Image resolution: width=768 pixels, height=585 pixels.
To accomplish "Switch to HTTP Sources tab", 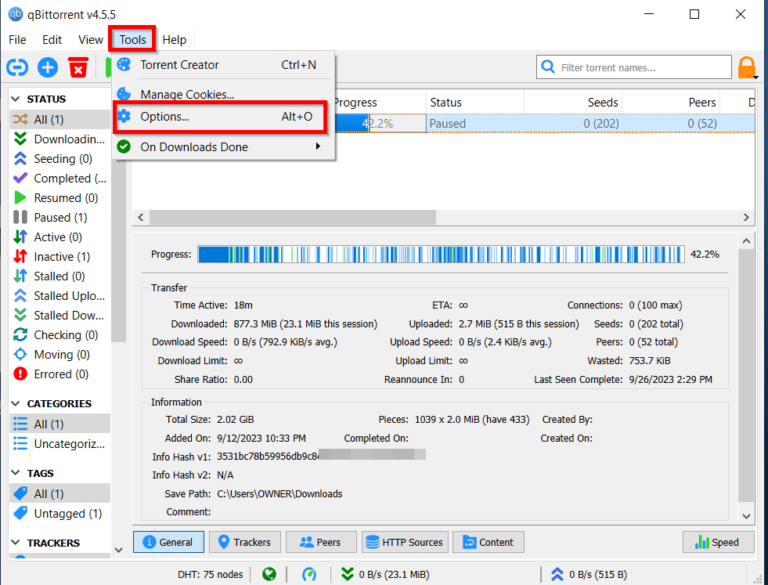I will 405,542.
